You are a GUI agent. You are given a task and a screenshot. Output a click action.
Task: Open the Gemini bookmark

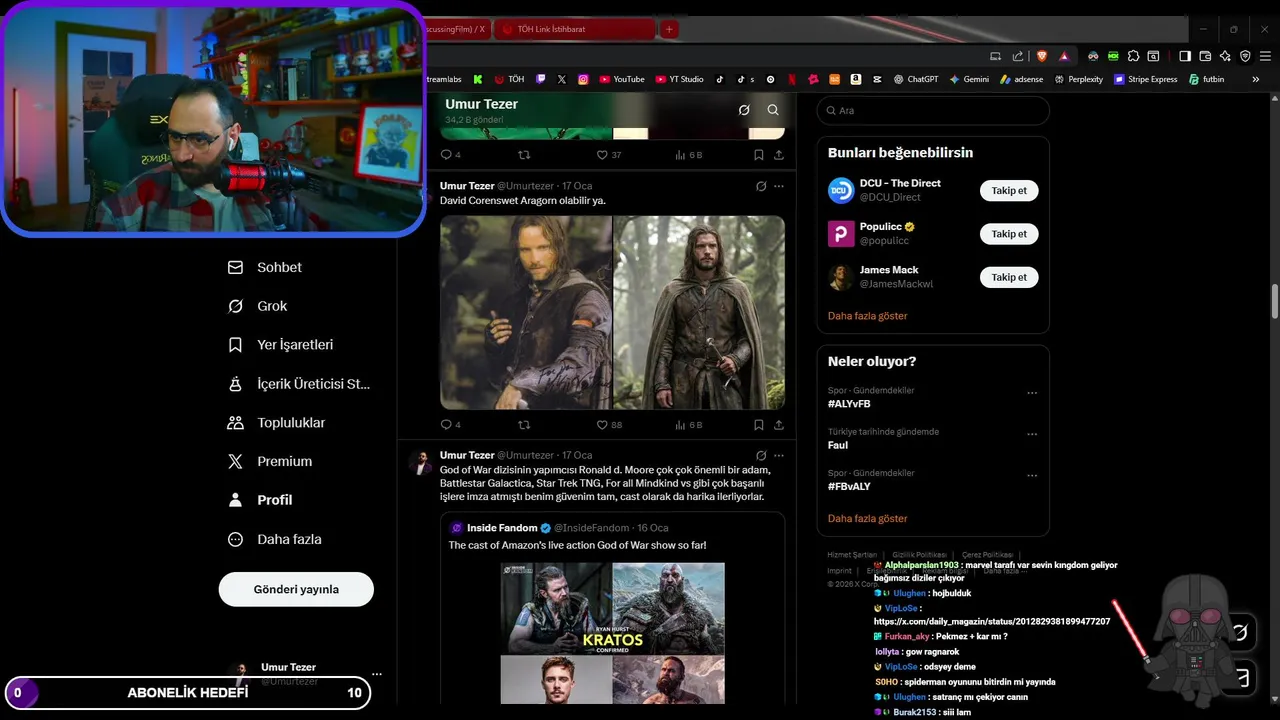969,79
